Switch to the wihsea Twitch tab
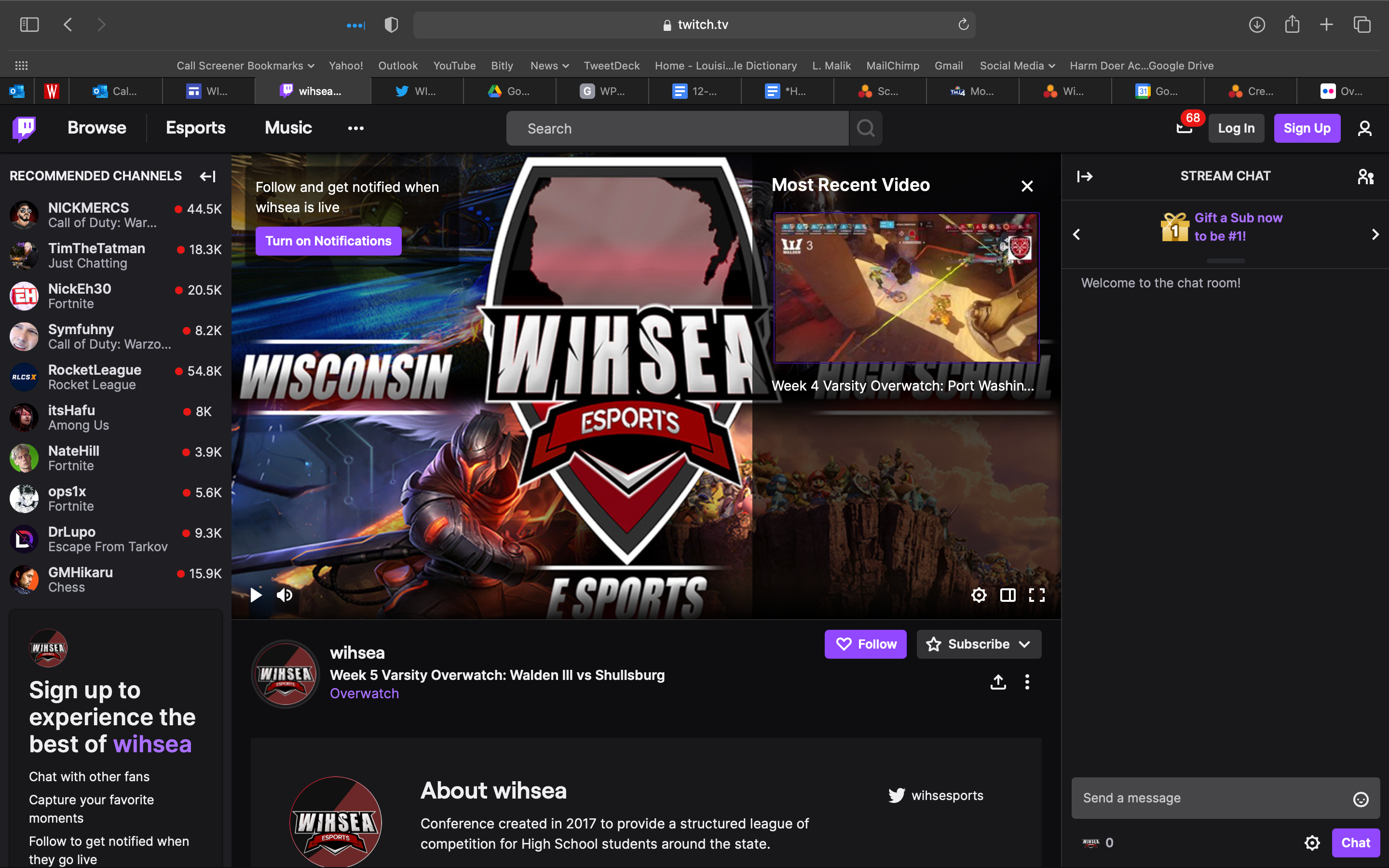The width and height of the screenshot is (1389, 868). tap(313, 91)
